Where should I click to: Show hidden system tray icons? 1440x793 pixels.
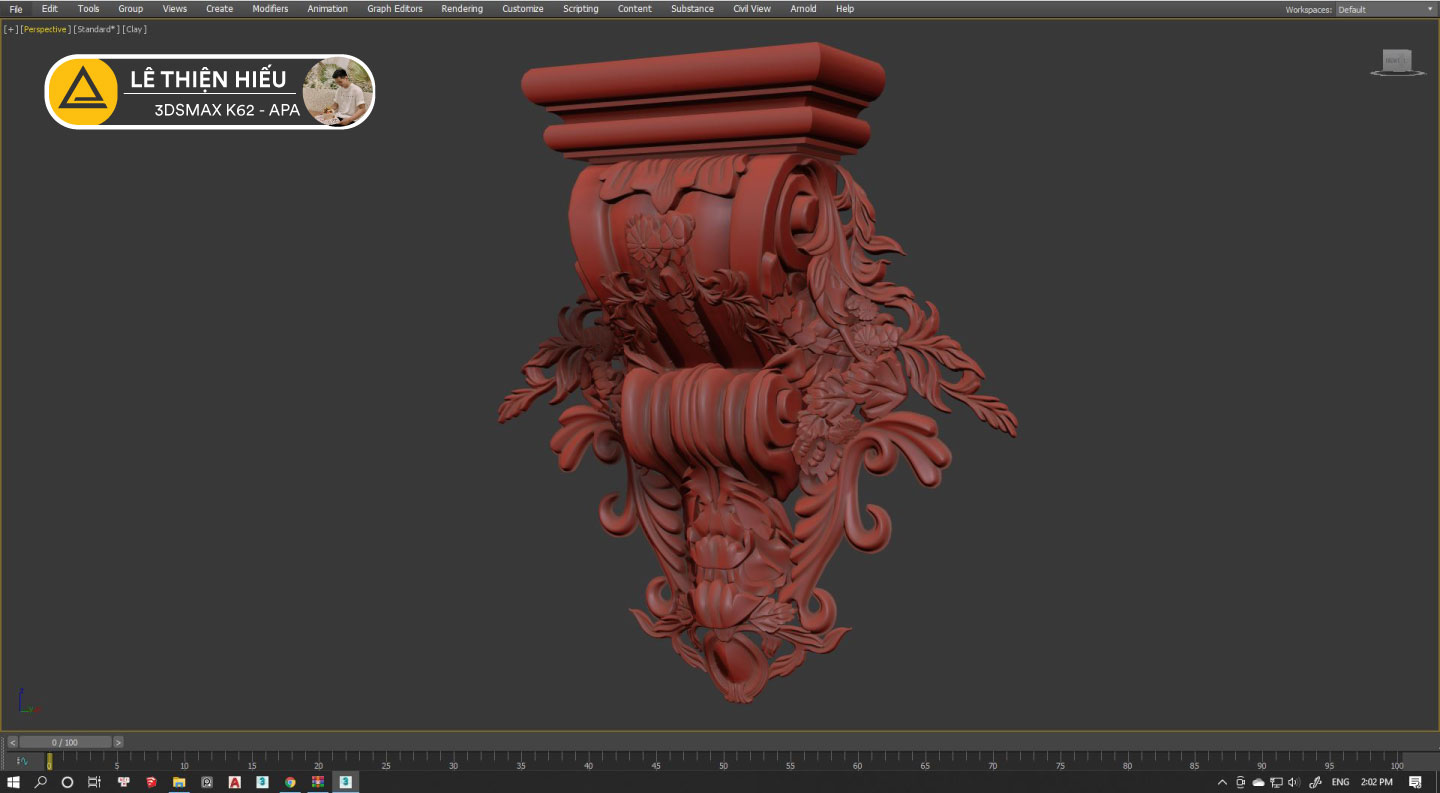point(1222,782)
